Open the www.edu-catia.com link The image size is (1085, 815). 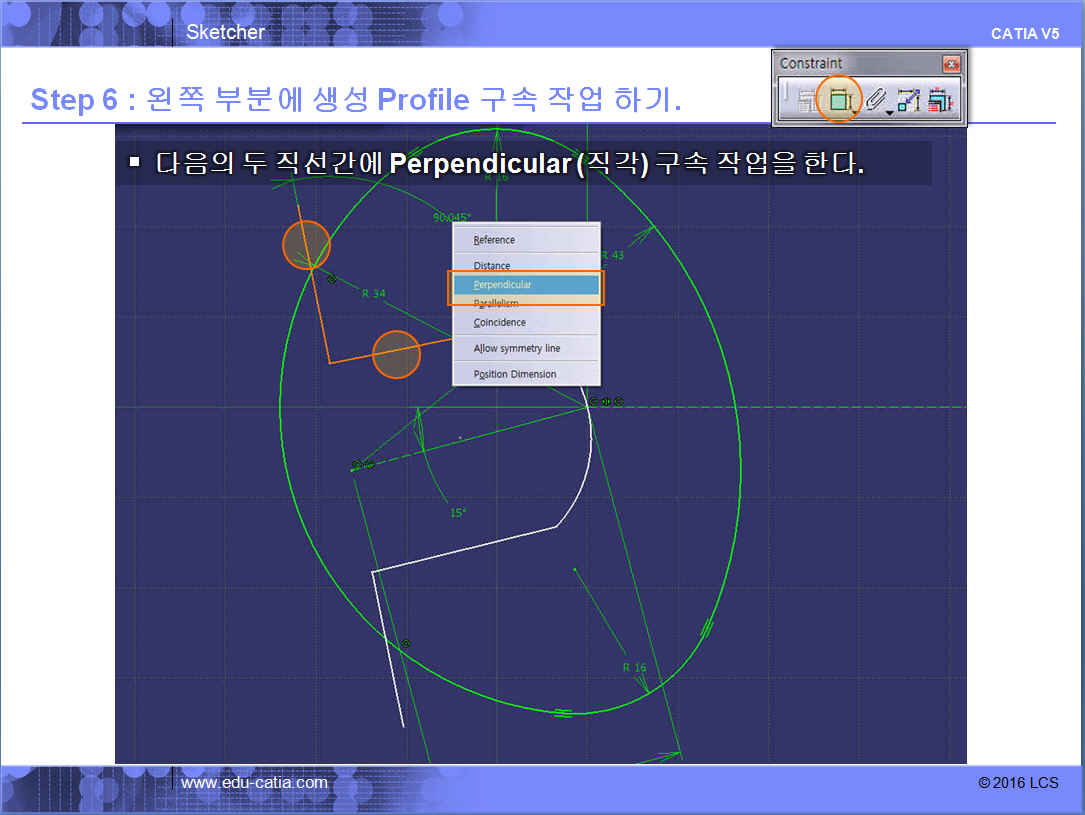pos(254,783)
